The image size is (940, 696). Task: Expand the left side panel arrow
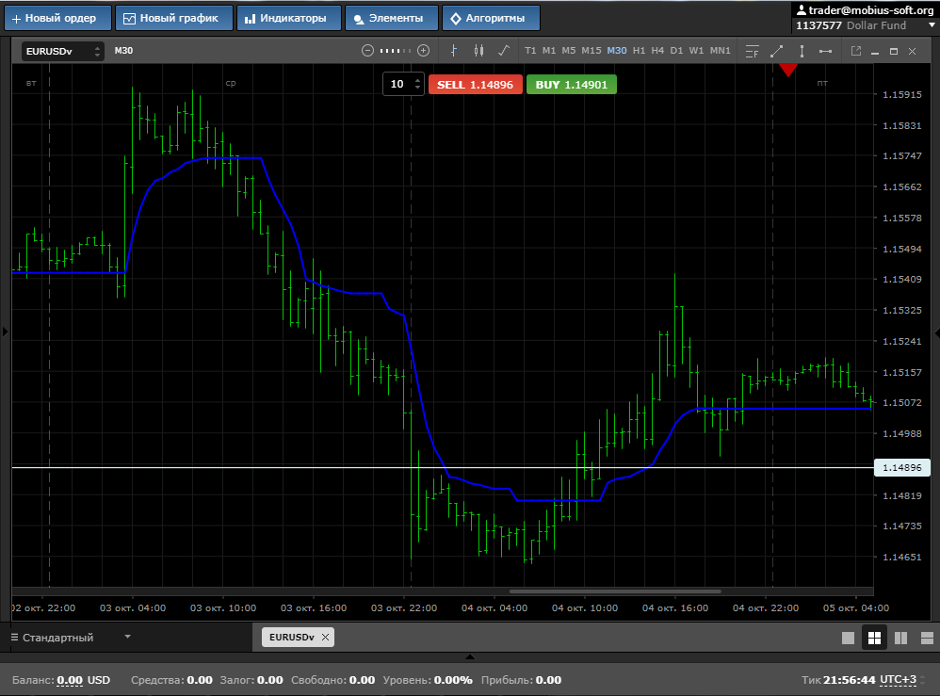5,331
